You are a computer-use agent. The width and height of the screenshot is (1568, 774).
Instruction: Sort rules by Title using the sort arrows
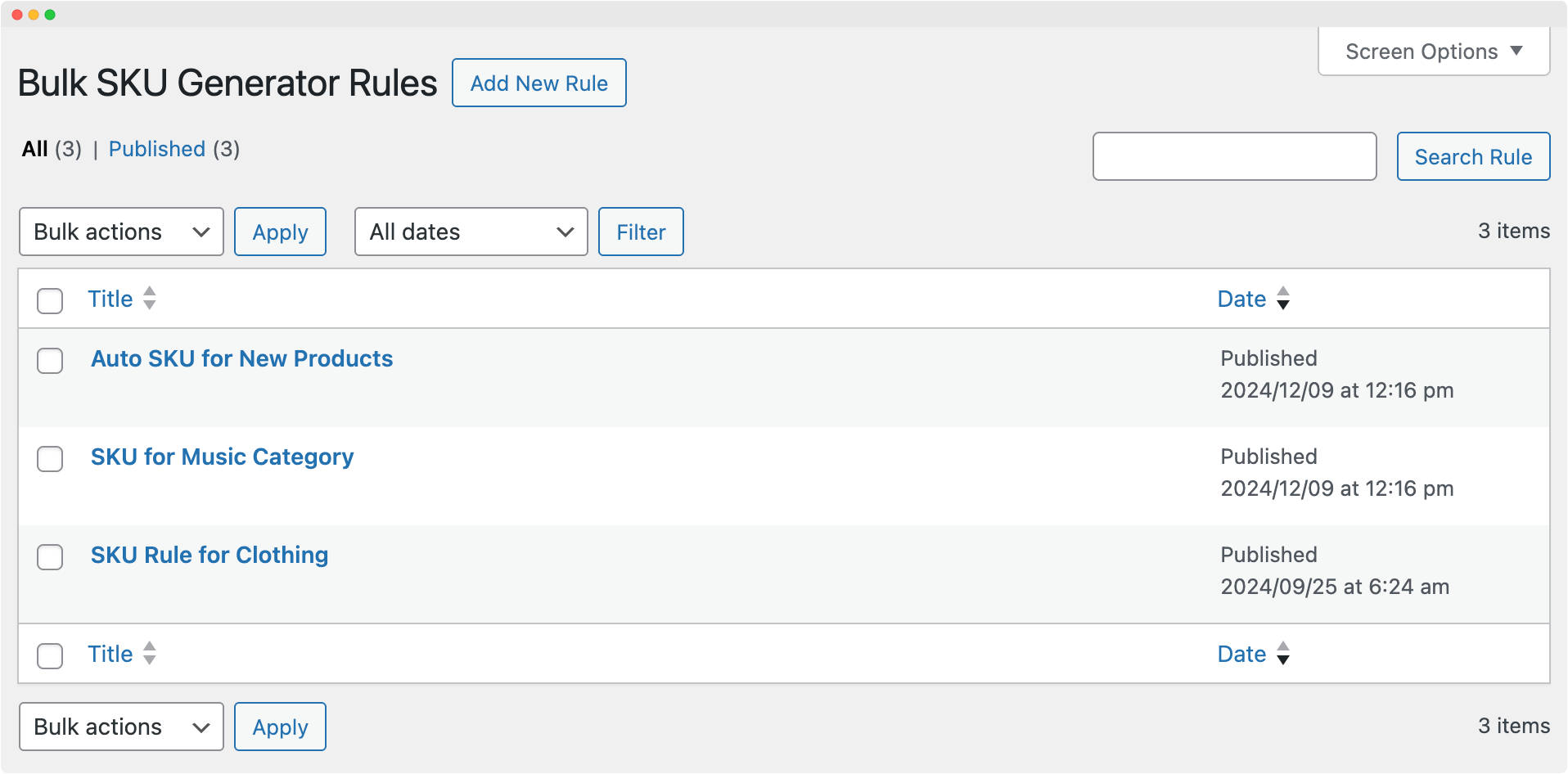click(150, 299)
